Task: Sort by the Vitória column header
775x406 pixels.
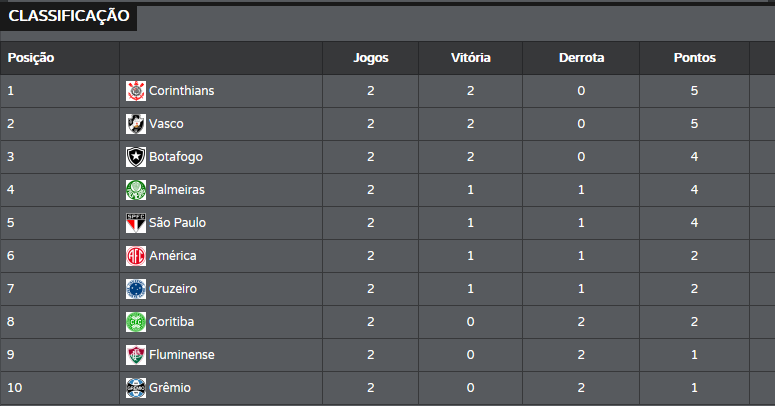Action: tap(470, 58)
